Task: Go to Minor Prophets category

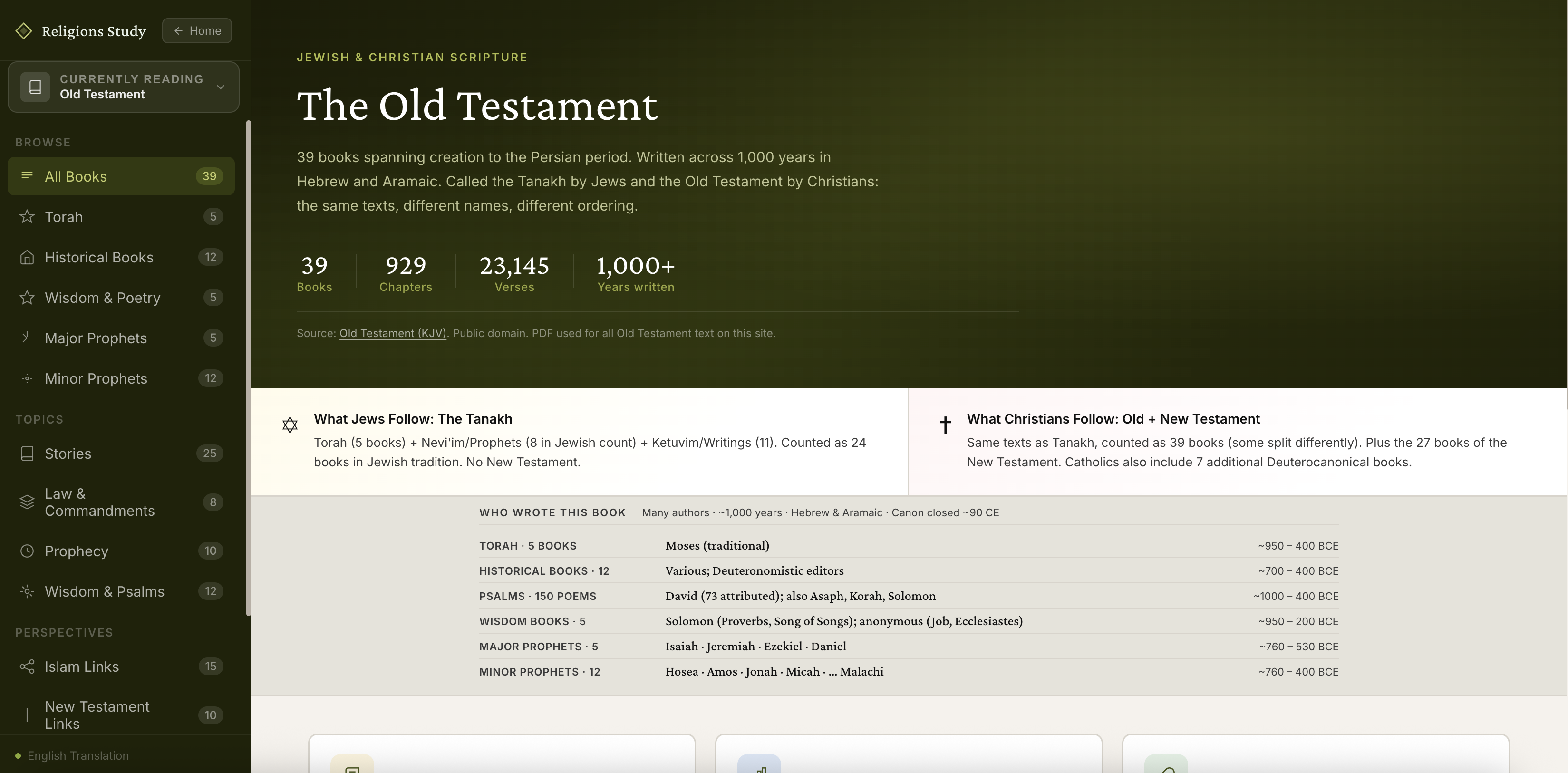Action: [96, 378]
